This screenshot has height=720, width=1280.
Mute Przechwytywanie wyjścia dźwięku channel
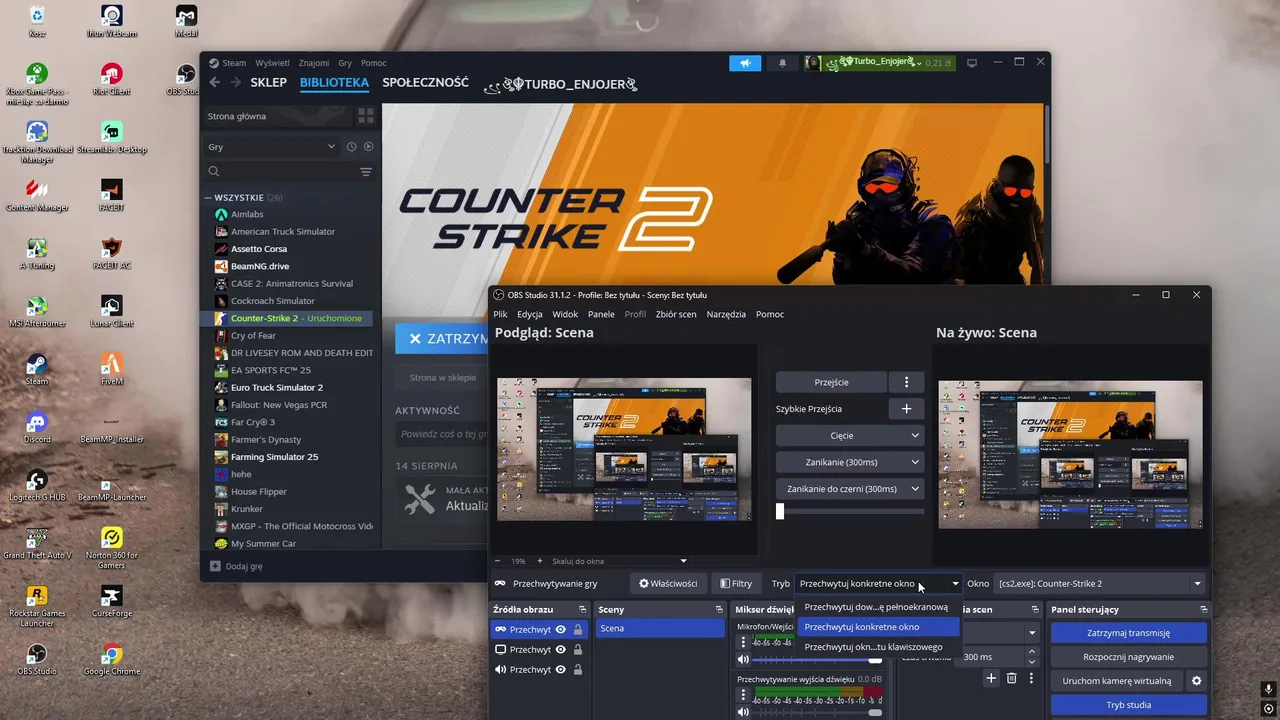(743, 712)
